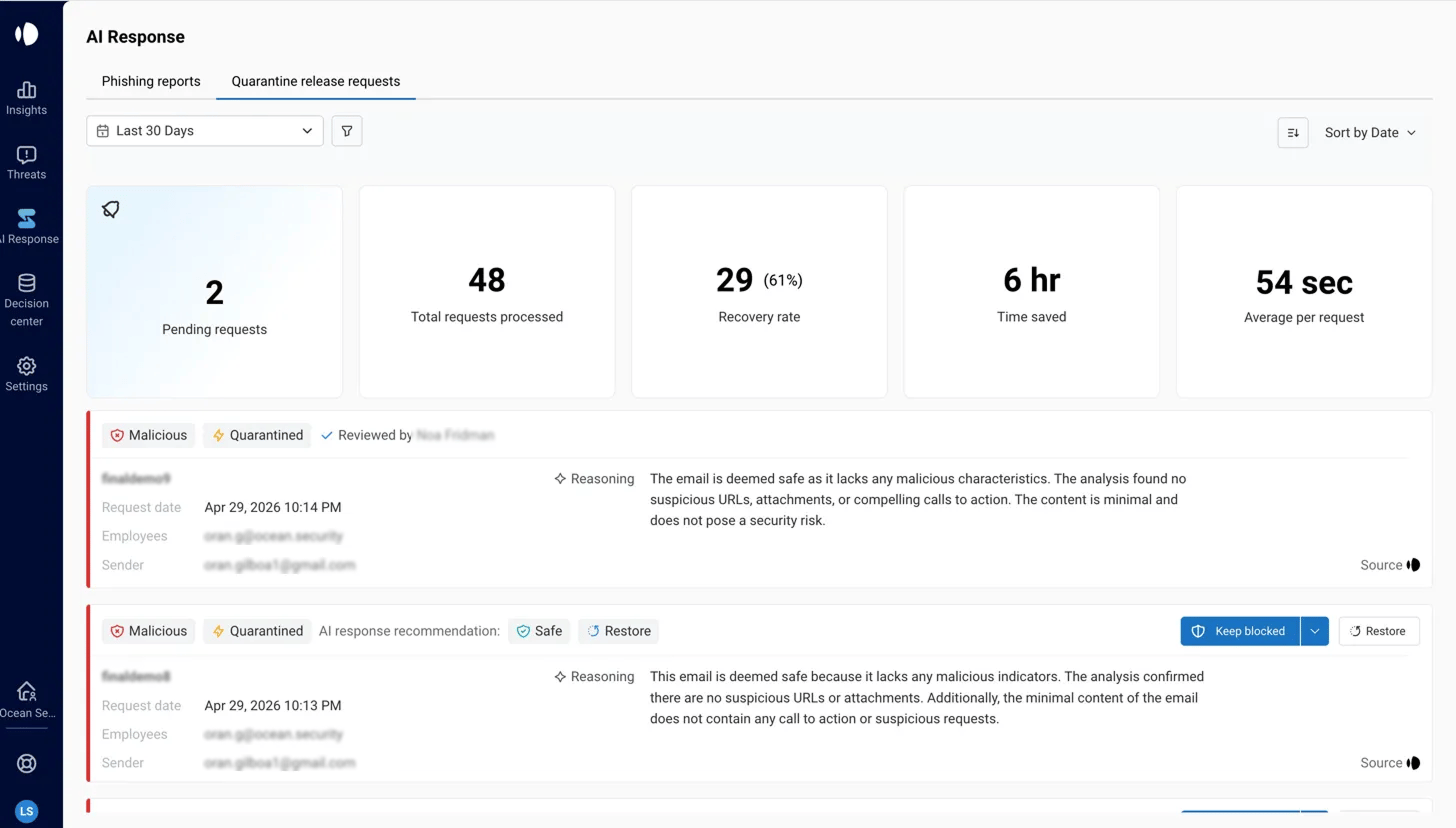Click the 61% recovery percentage
The height and width of the screenshot is (828, 1456).
coord(783,281)
